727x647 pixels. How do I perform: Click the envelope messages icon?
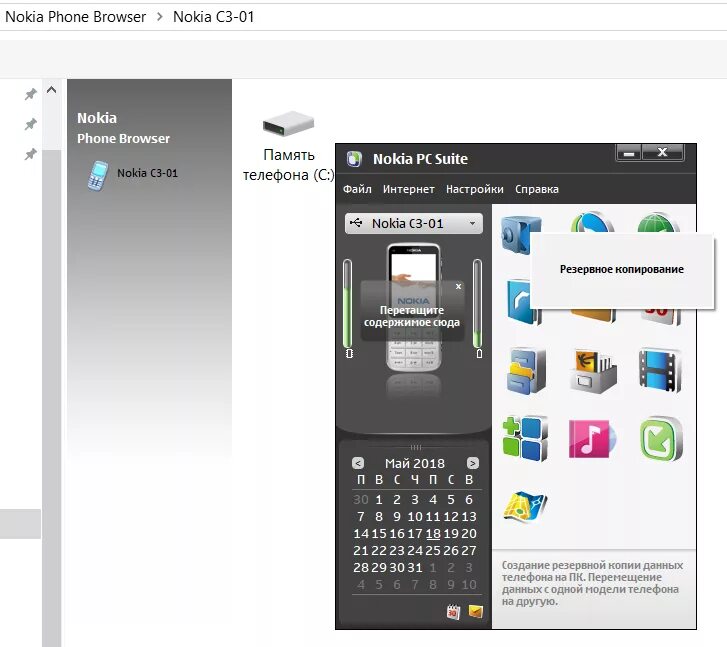point(476,611)
